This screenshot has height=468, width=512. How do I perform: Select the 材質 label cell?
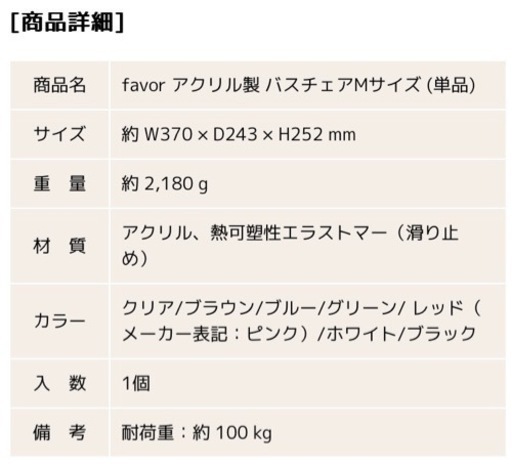(x=60, y=246)
